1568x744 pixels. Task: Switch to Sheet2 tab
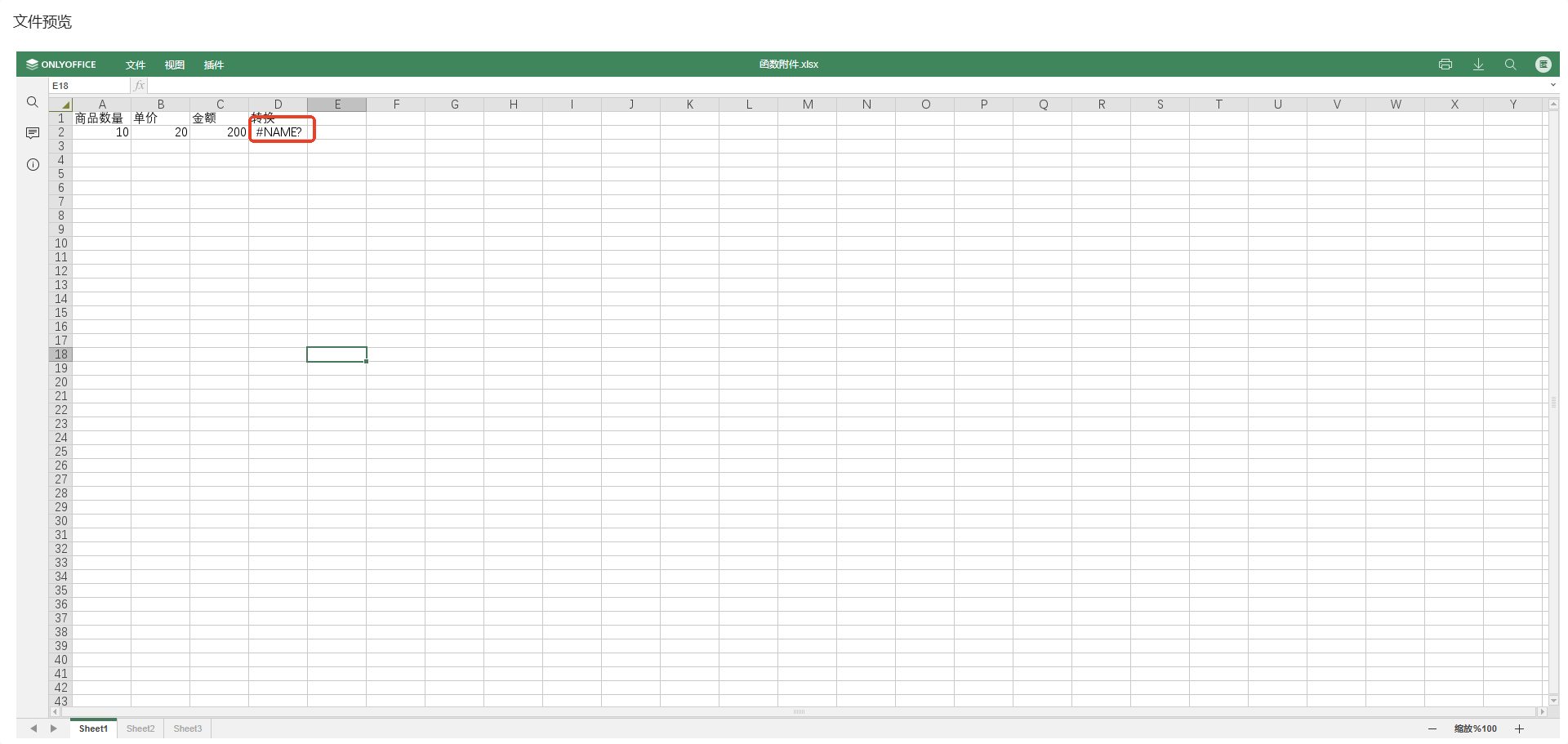coord(140,728)
